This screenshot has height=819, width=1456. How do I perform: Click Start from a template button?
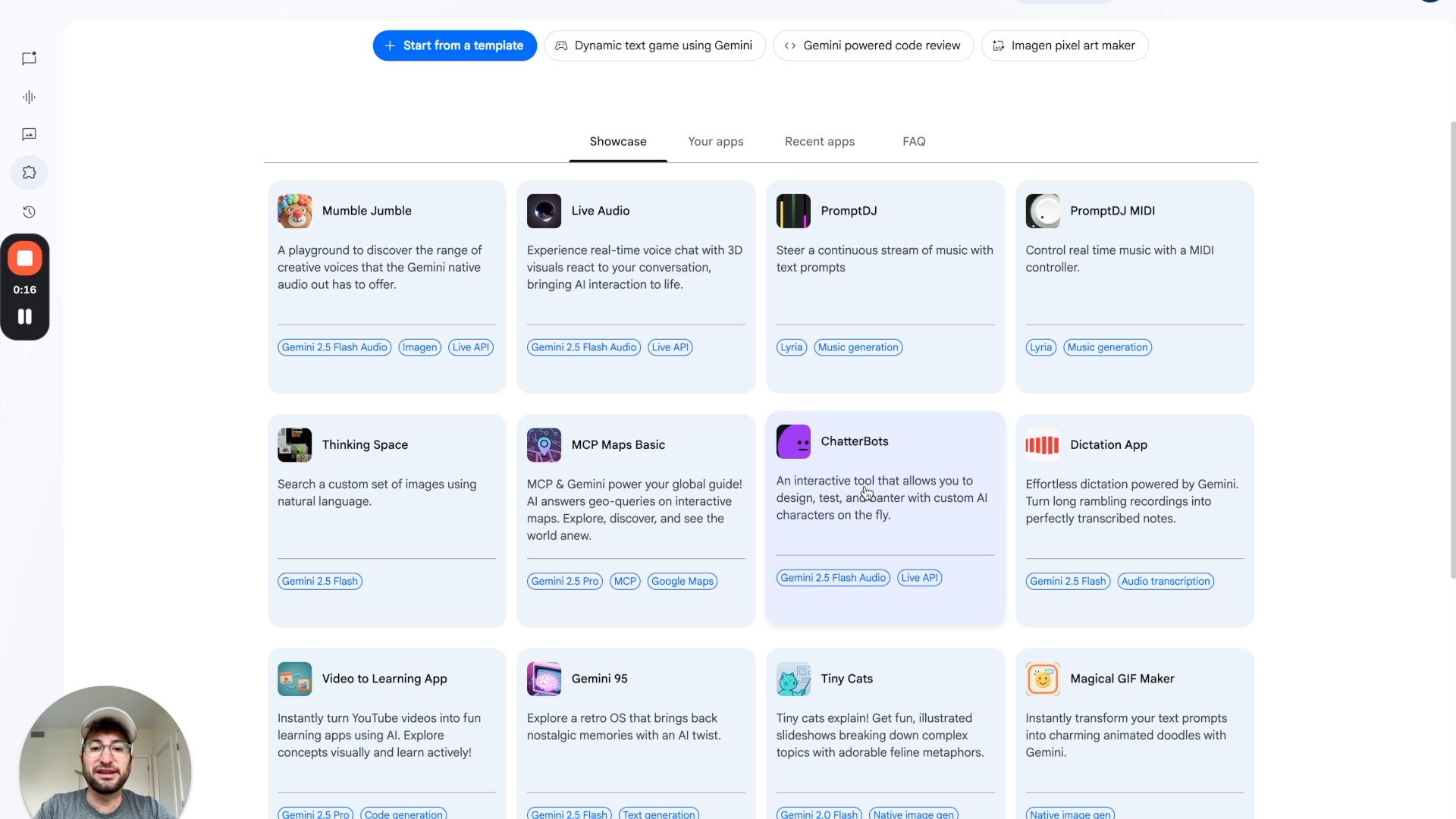pos(454,45)
